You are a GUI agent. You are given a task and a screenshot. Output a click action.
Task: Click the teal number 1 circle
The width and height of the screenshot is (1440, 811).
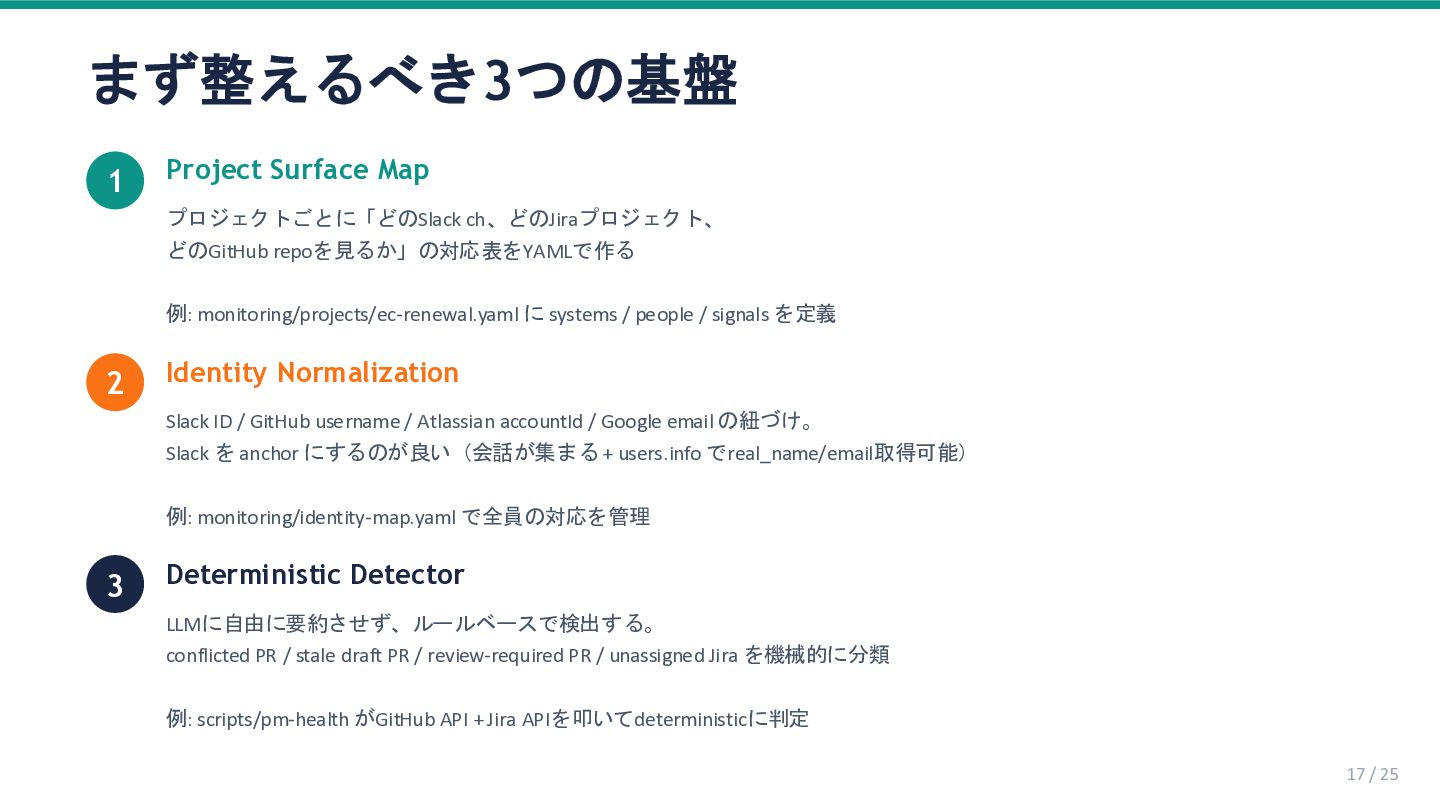pos(115,181)
